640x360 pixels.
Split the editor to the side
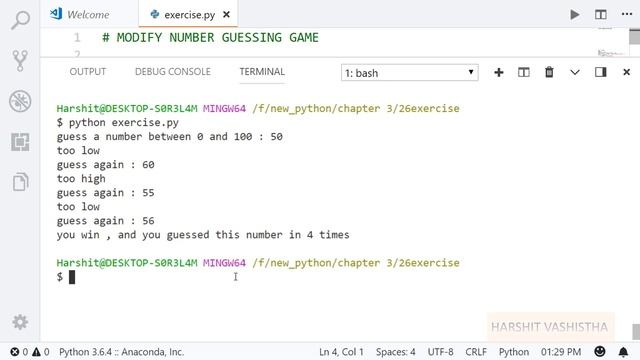pos(600,15)
